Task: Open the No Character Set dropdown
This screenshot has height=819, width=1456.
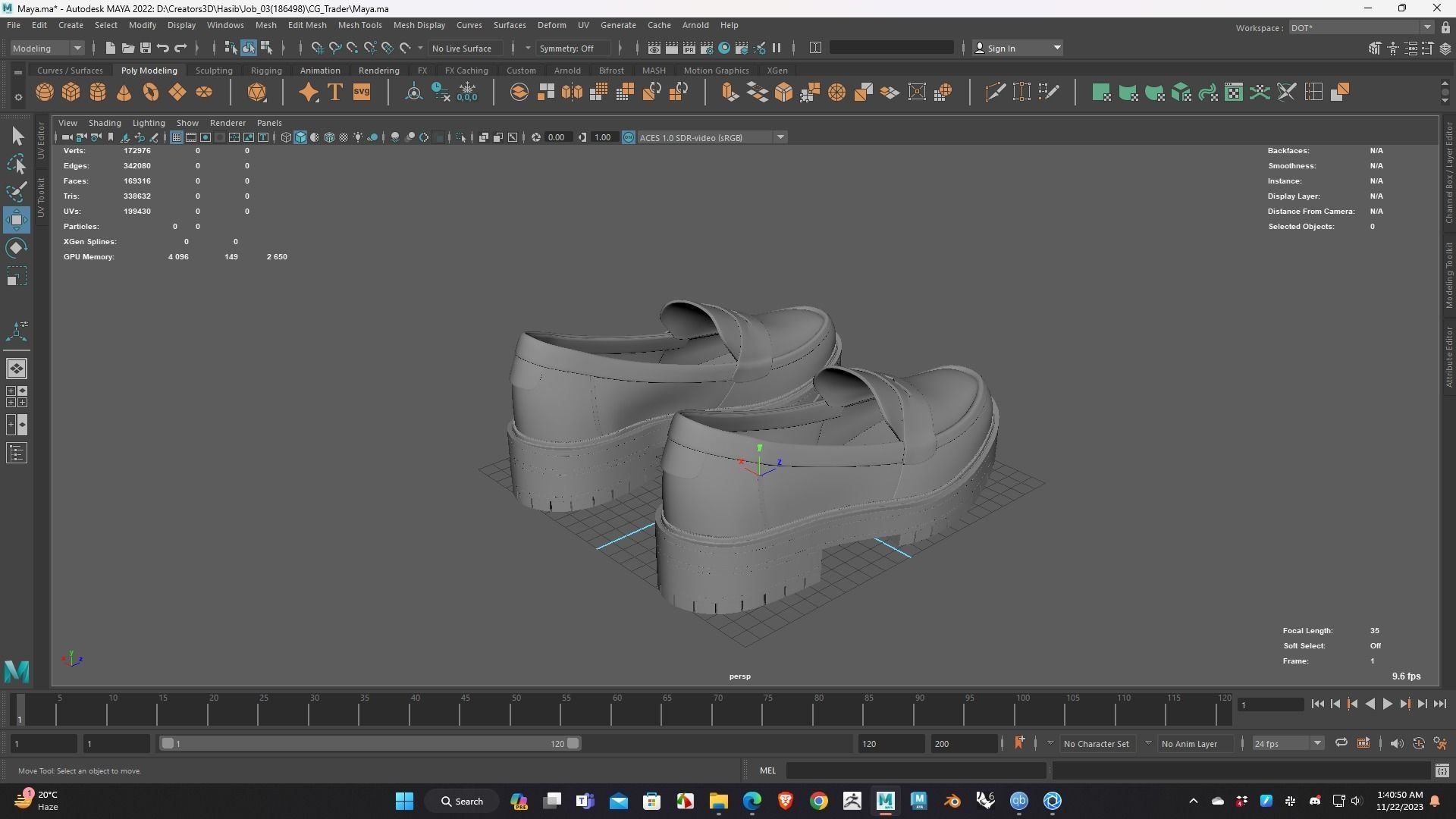Action: coord(1096,744)
